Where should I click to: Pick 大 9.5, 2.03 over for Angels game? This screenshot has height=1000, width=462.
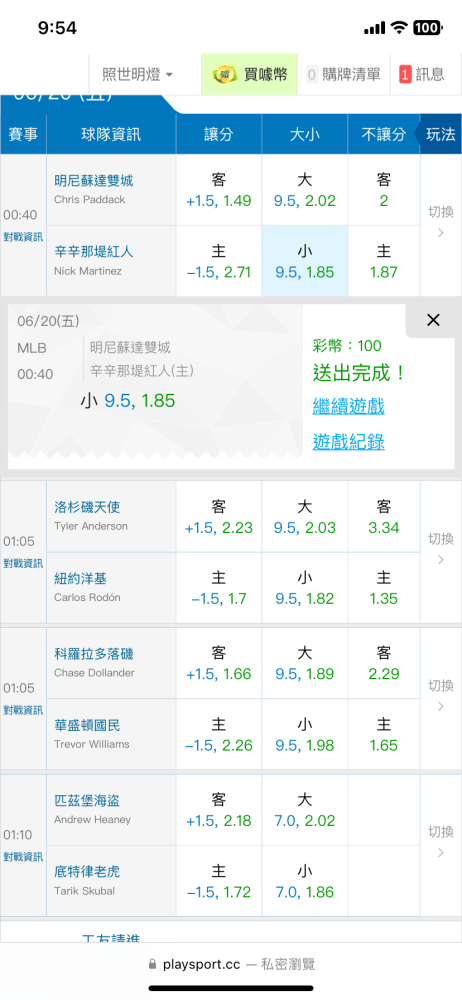[305, 517]
